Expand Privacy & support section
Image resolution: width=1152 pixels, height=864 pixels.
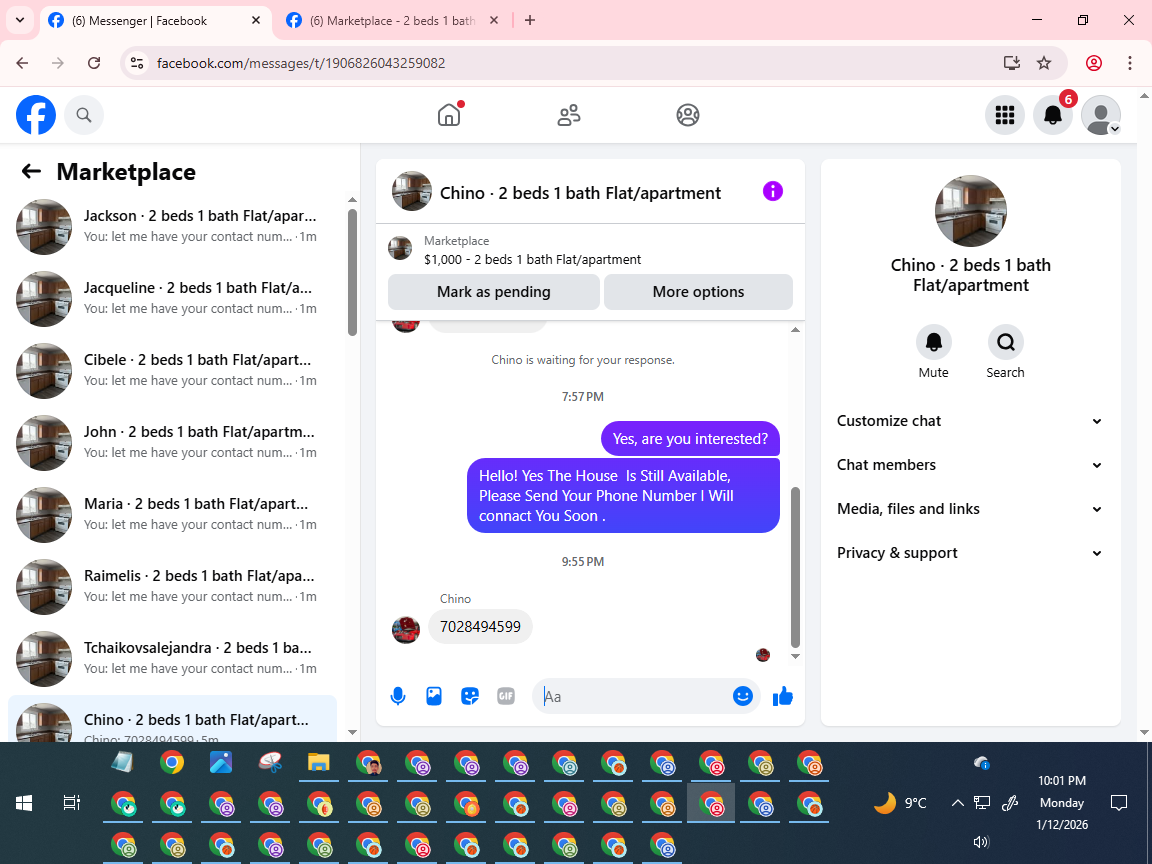click(970, 553)
